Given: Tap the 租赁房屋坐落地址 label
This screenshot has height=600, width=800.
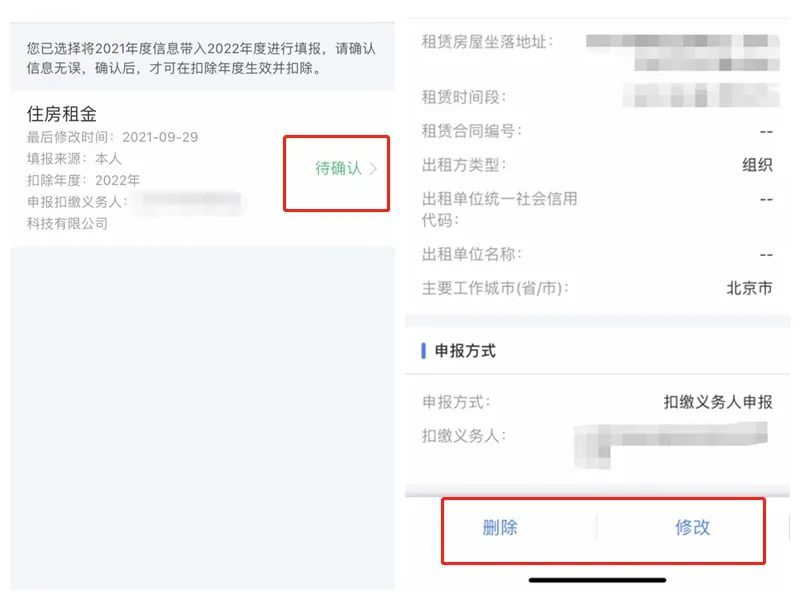Looking at the screenshot, I should pyautogui.click(x=488, y=42).
